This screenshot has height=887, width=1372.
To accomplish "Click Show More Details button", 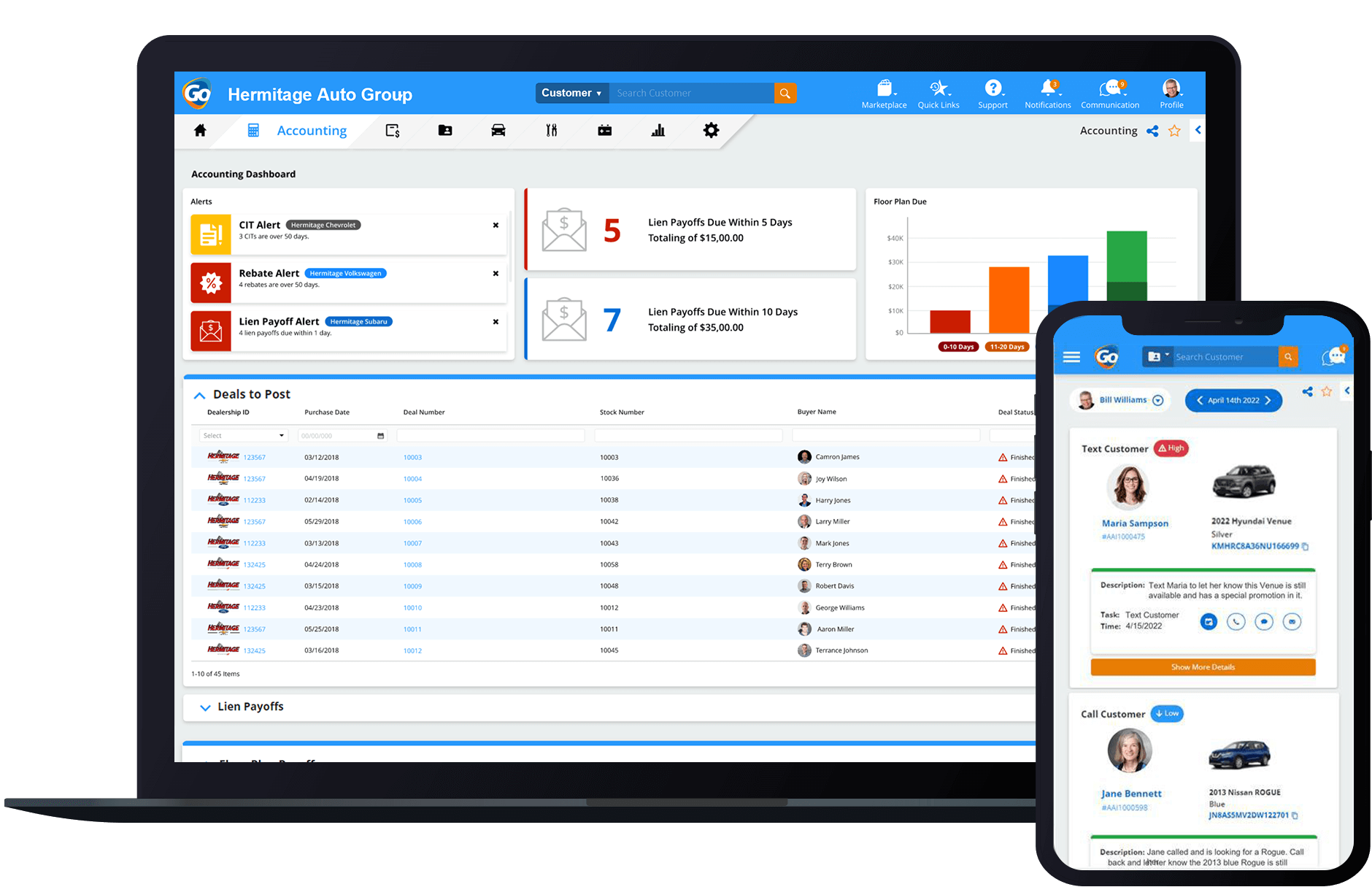I will tap(1203, 667).
